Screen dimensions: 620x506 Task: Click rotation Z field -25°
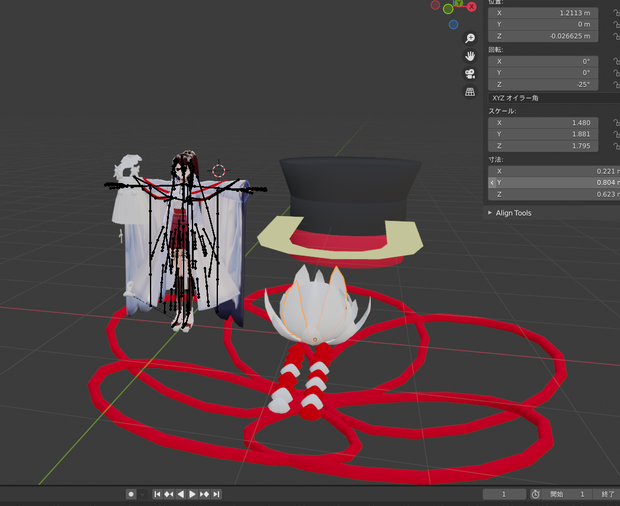point(543,84)
